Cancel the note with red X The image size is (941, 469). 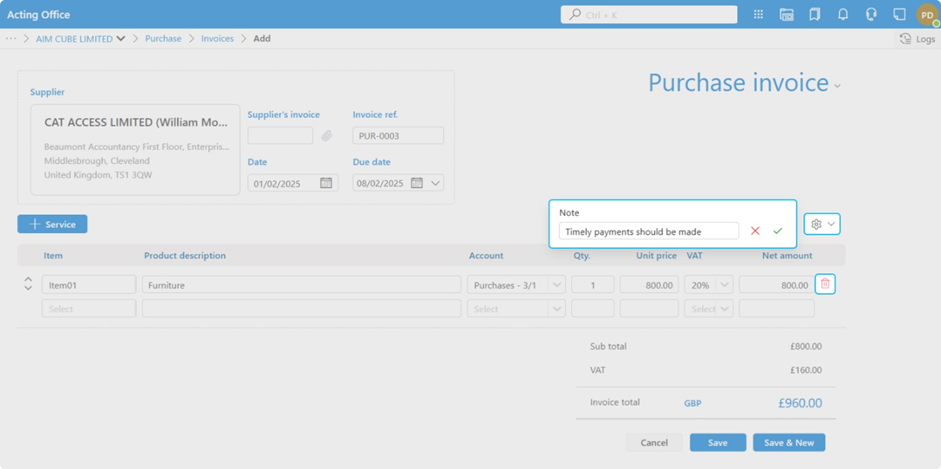click(755, 231)
